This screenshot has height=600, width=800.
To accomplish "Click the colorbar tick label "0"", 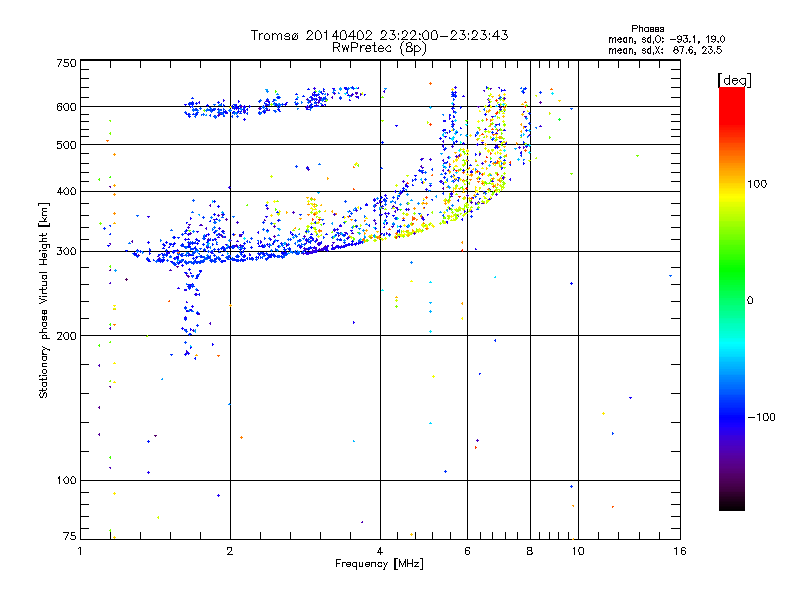I will 750,300.
